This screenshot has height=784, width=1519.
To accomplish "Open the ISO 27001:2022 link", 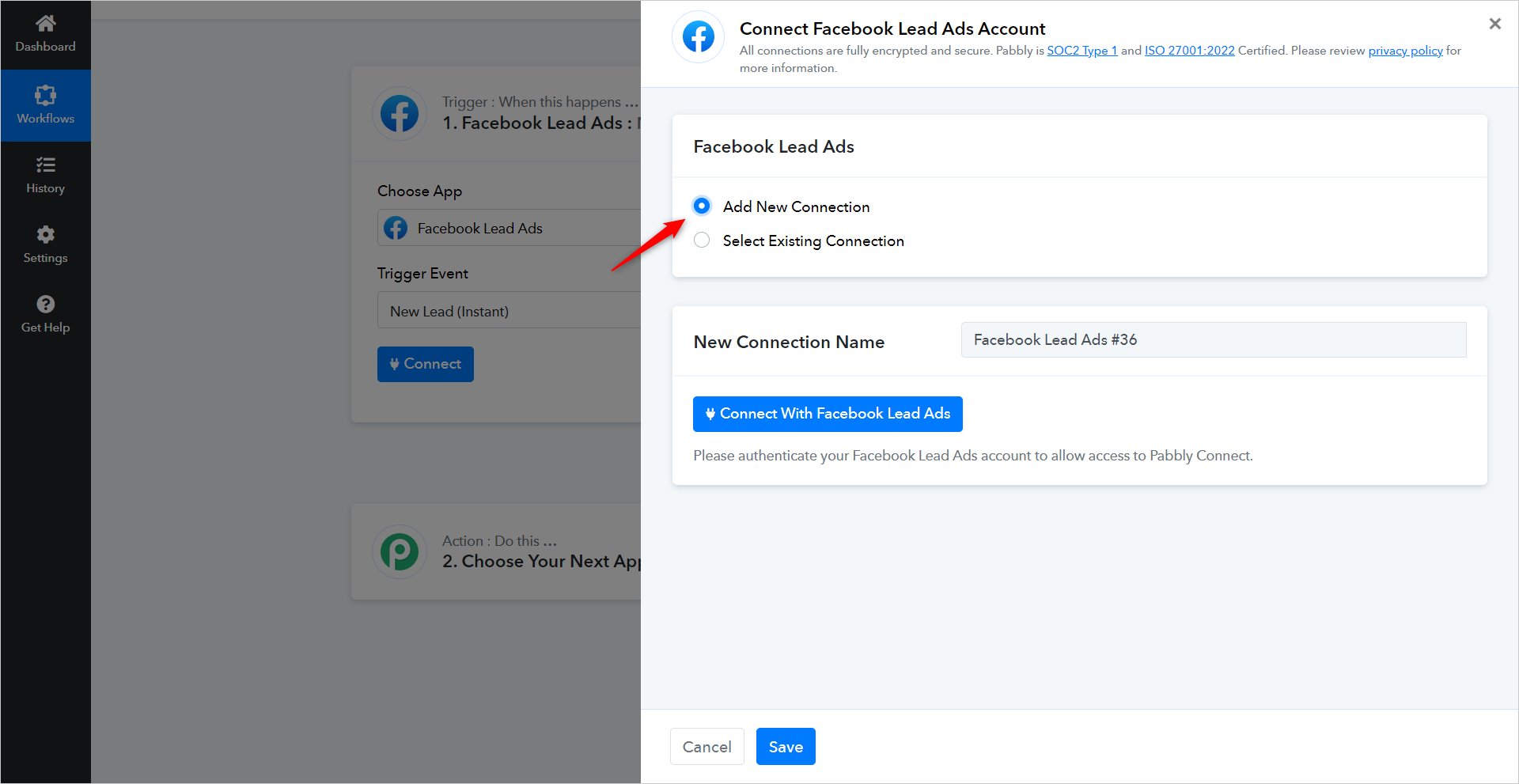I will [1190, 51].
